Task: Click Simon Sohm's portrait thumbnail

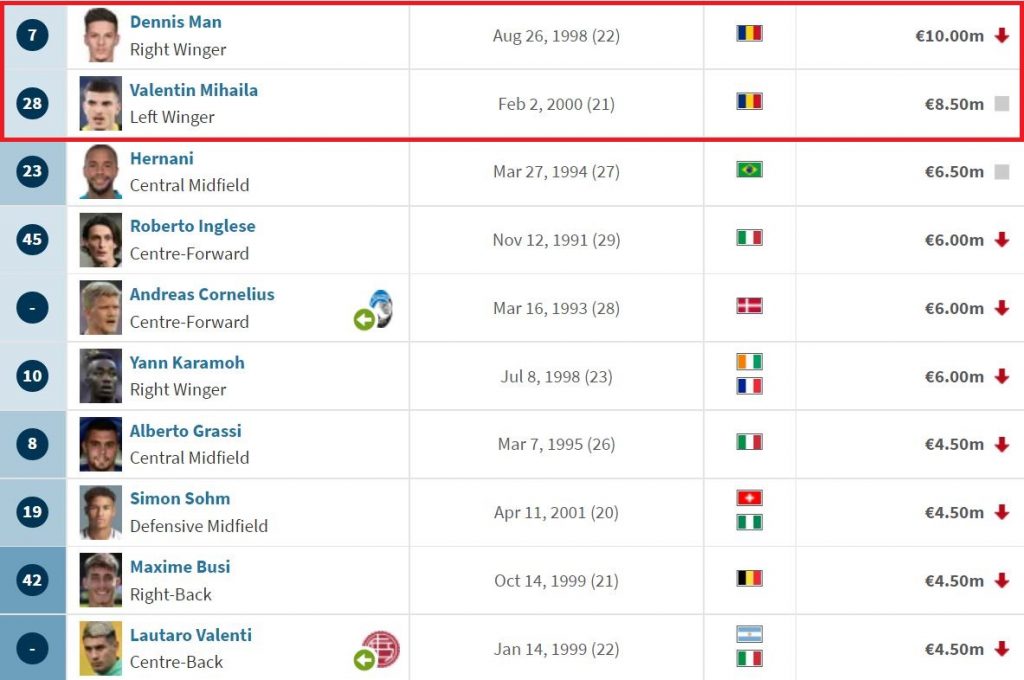Action: click(x=100, y=512)
